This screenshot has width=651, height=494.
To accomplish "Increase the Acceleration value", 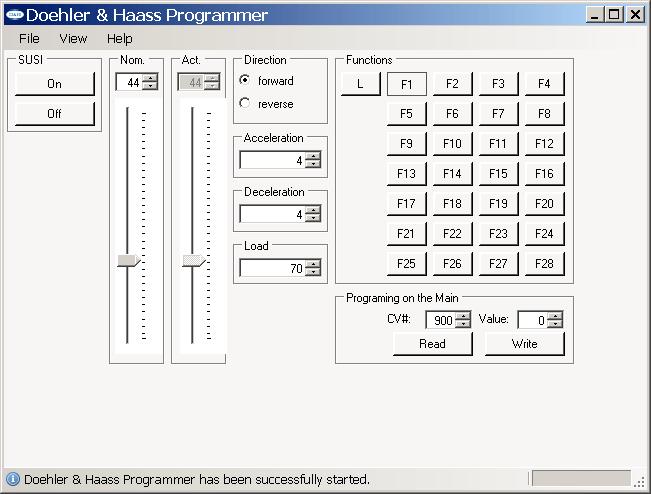I will click(x=313, y=156).
